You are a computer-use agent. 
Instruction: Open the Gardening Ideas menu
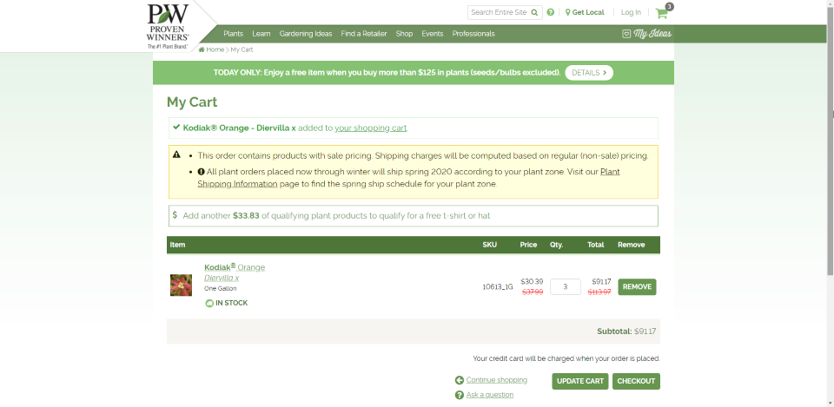tap(305, 34)
